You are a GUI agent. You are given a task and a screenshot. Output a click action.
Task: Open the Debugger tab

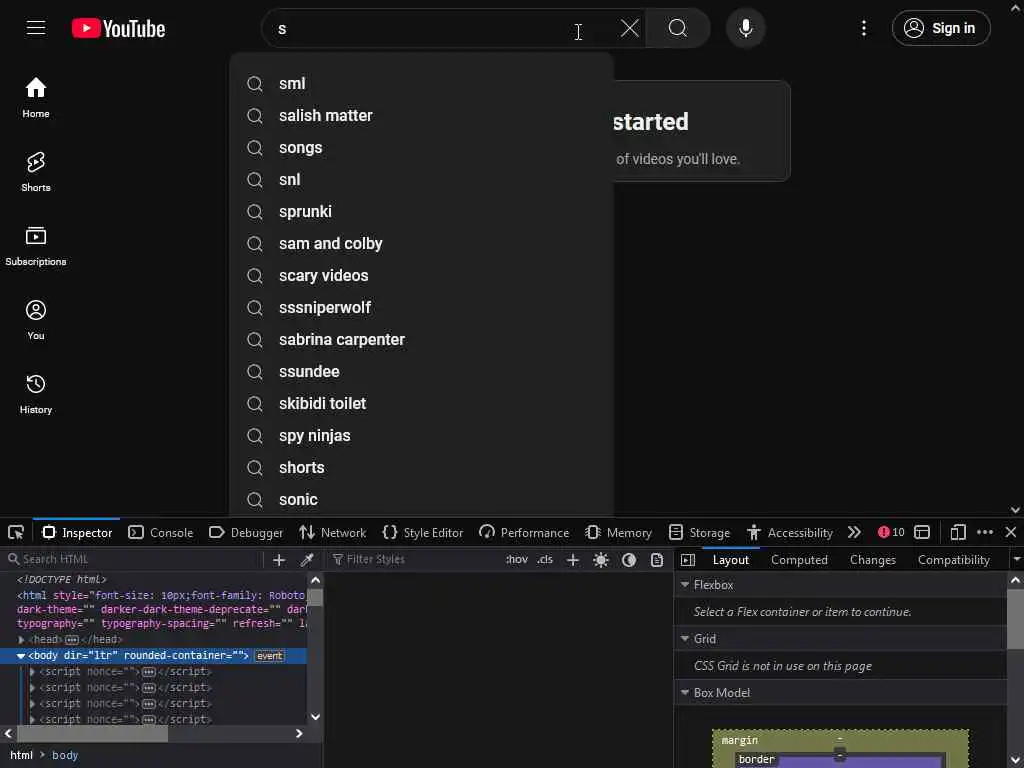pos(246,532)
